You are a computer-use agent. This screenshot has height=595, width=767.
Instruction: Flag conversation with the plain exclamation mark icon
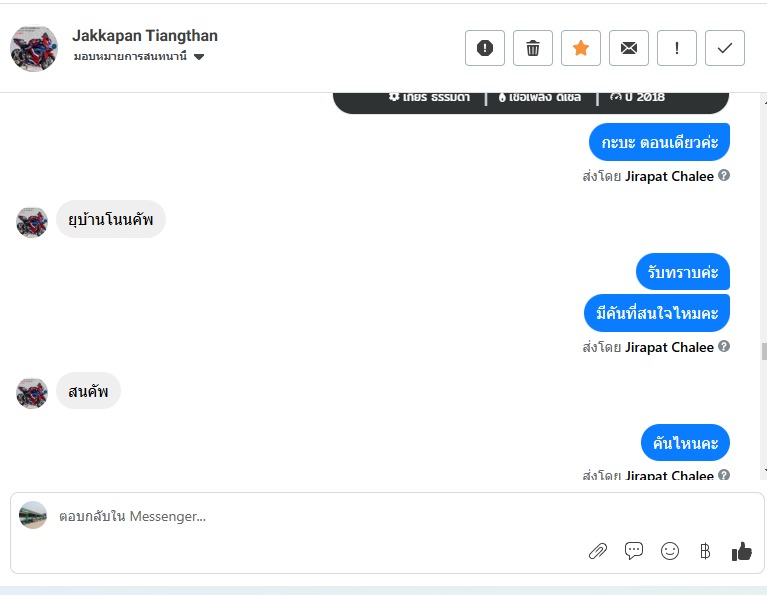pos(677,48)
